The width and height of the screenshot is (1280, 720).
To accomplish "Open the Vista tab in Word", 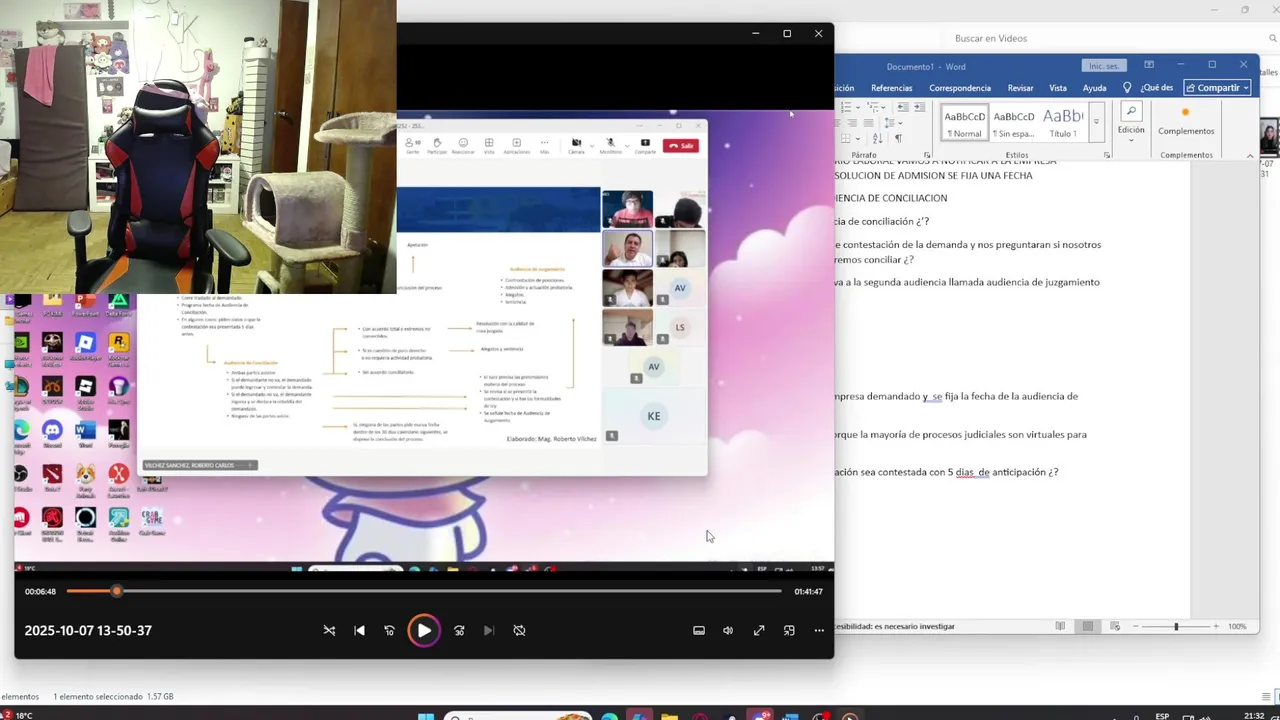I will (x=1058, y=88).
